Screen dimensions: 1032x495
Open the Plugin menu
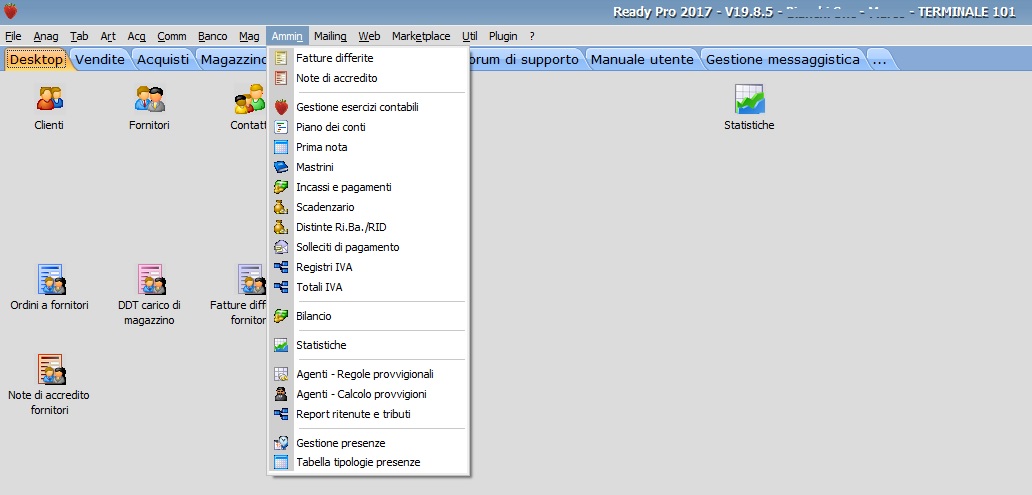(x=503, y=36)
